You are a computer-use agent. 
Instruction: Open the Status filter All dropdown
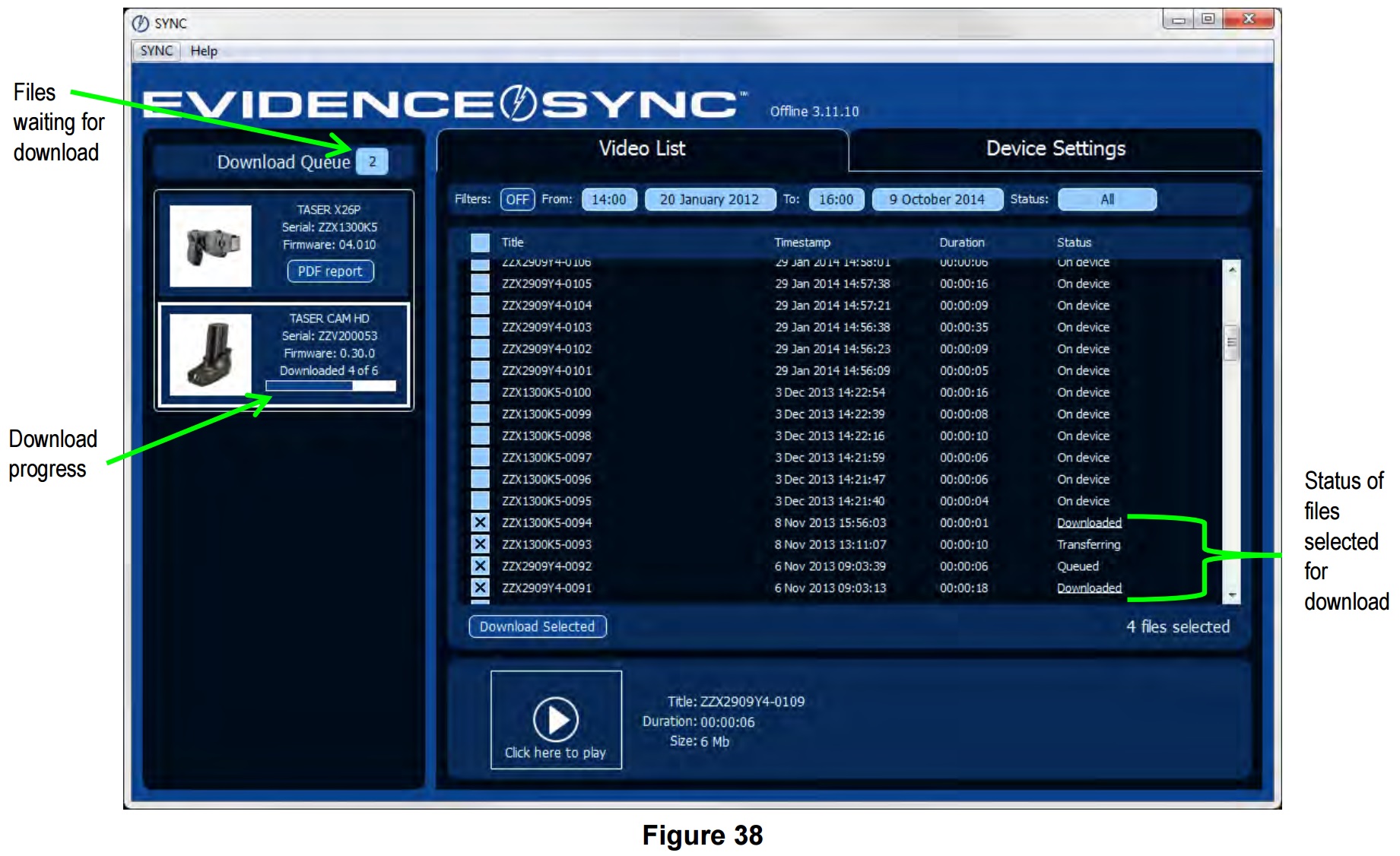(x=1106, y=199)
